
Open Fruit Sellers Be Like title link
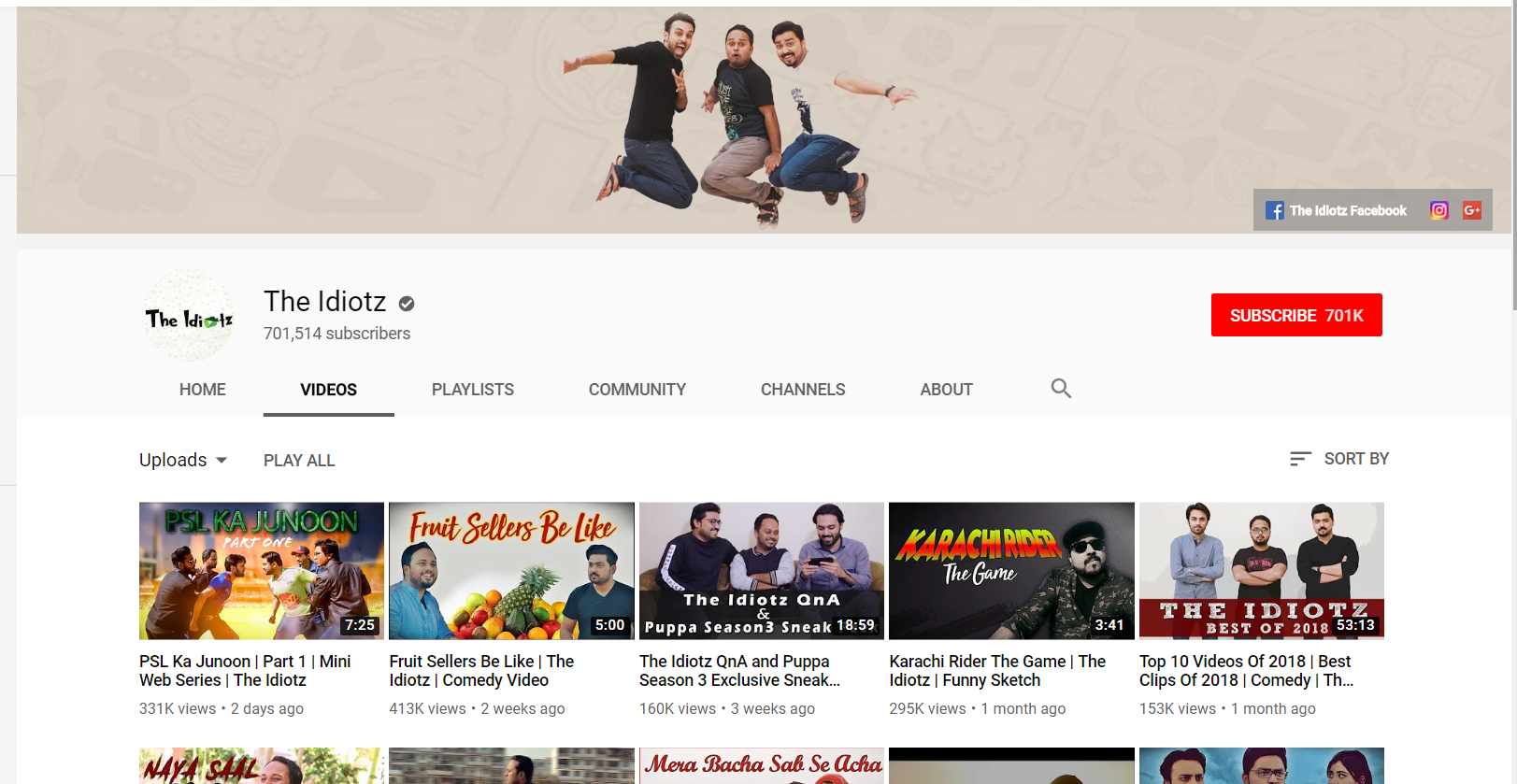tap(481, 671)
